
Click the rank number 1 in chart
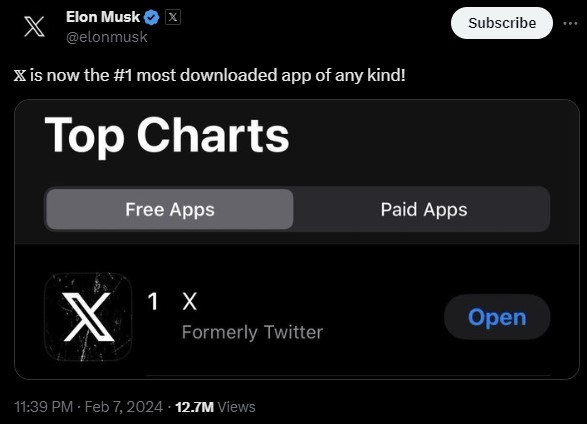click(x=153, y=301)
